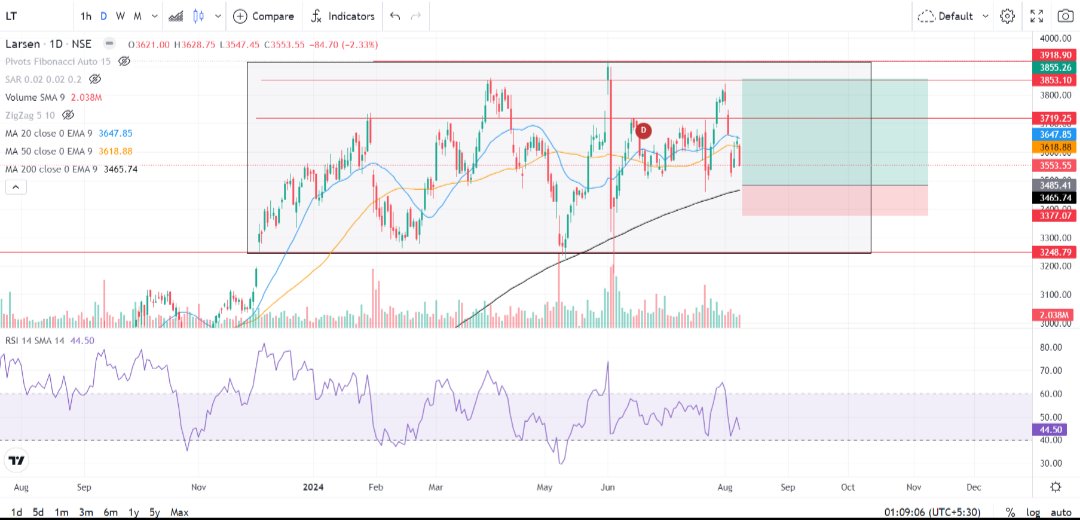Screen dimensions: 1080x520
Task: Set range to 5y
Action: pos(155,512)
